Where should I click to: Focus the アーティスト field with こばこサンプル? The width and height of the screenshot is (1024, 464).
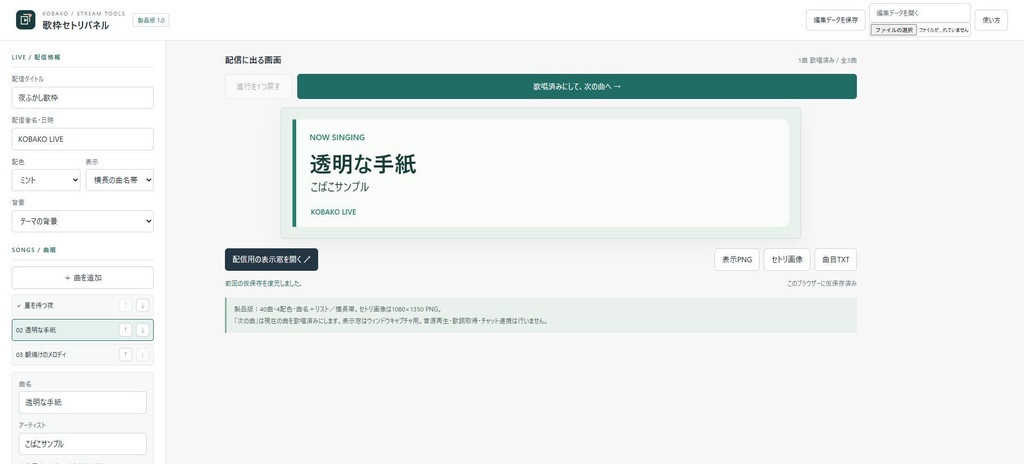[83, 444]
